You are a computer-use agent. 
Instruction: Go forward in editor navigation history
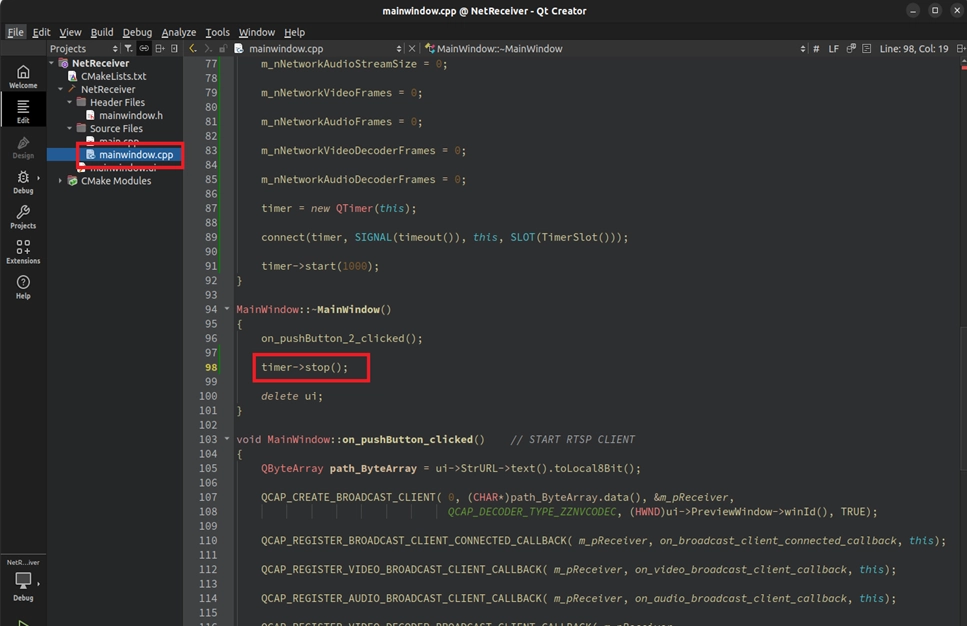(208, 48)
